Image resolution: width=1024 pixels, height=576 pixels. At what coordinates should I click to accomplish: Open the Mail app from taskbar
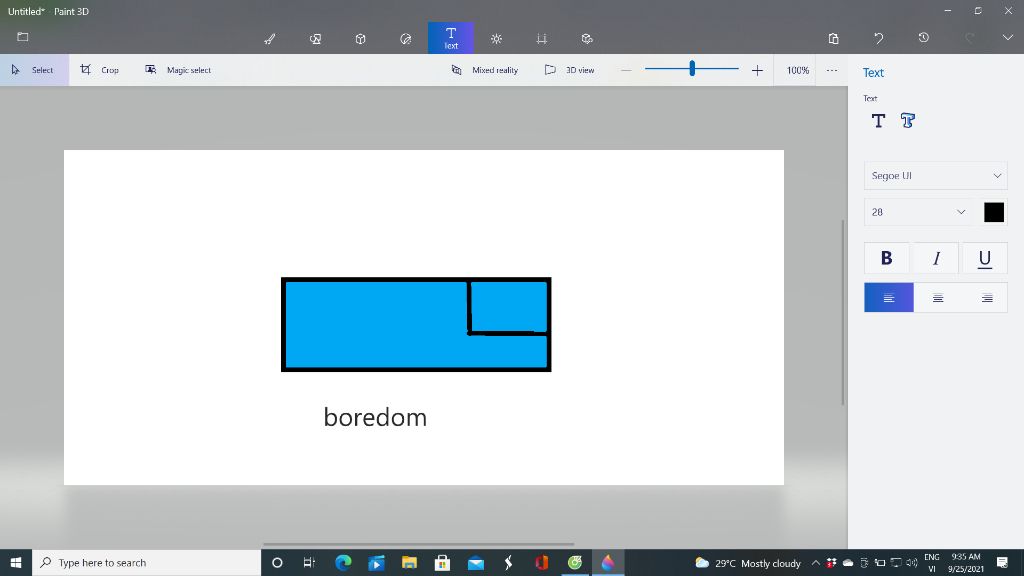(475, 562)
